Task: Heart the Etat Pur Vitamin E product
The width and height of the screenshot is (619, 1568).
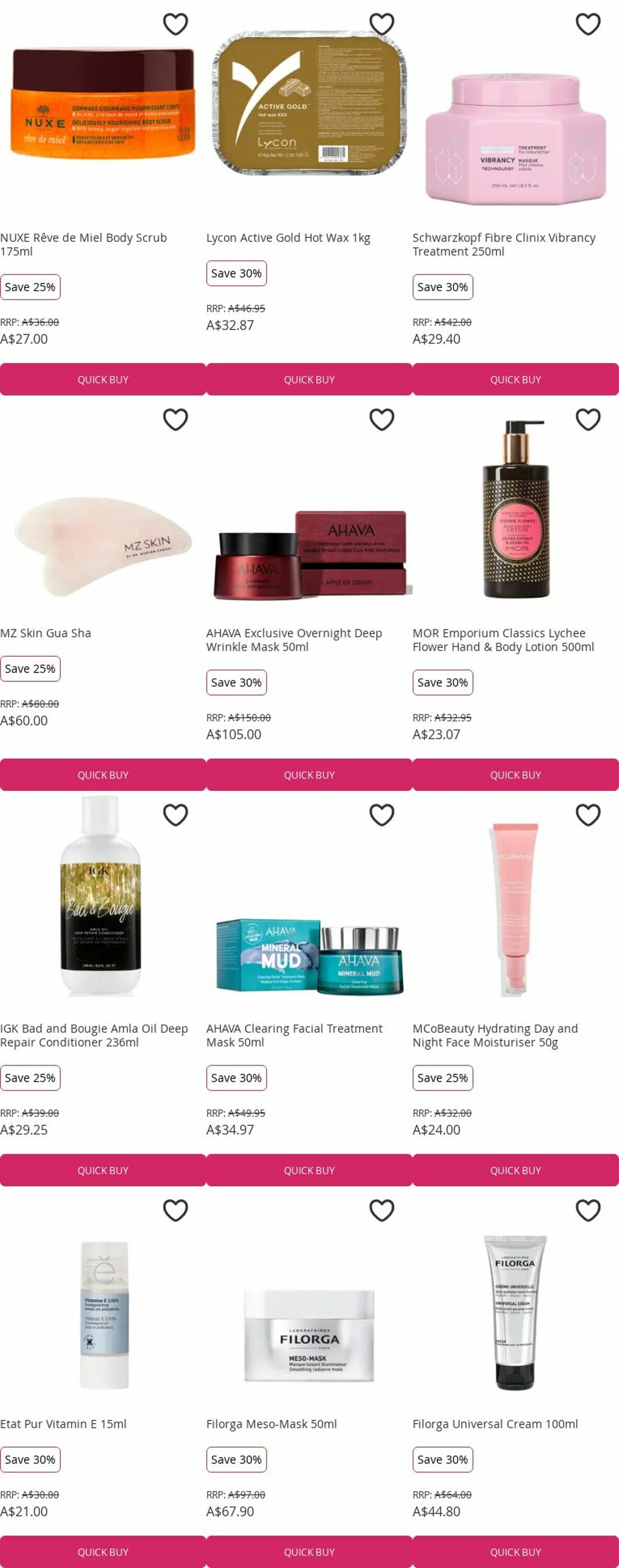Action: pyautogui.click(x=175, y=1210)
